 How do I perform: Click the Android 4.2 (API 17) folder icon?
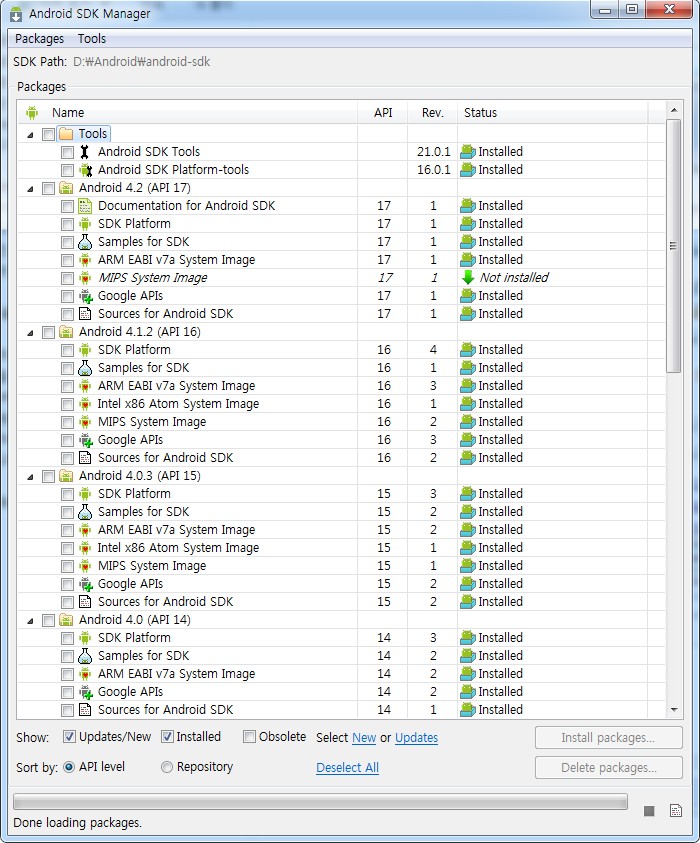pos(66,188)
